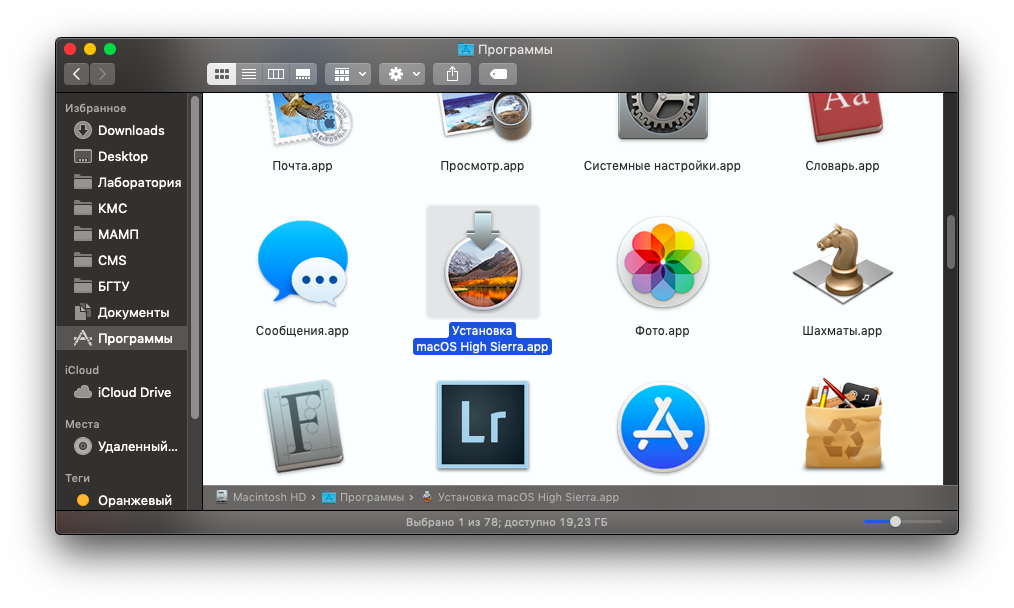
Task: Click the Edit Tags toolbar button
Action: tap(498, 74)
